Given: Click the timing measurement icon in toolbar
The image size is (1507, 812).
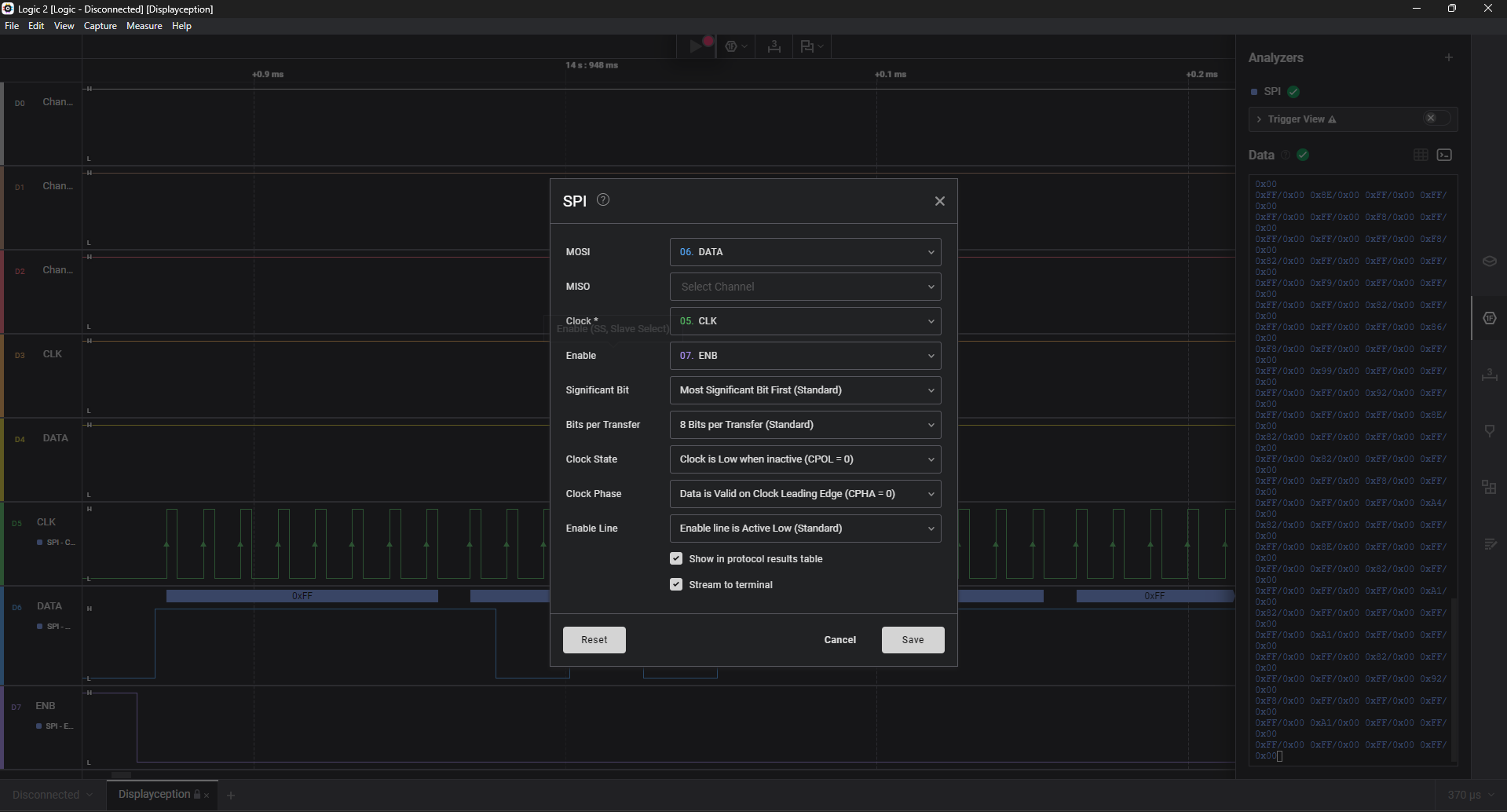Looking at the screenshot, I should [x=774, y=47].
